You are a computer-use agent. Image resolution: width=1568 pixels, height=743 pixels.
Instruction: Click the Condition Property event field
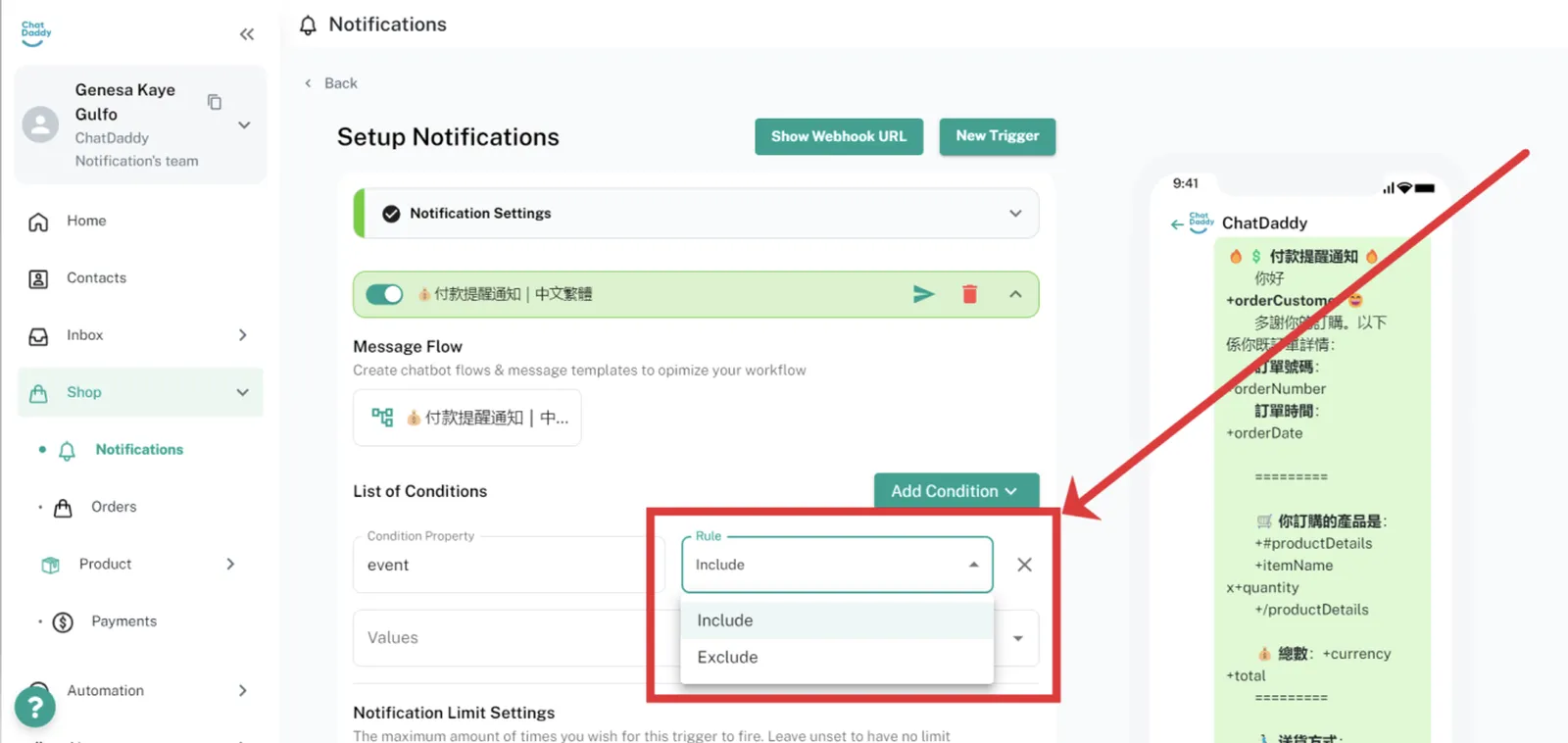pyautogui.click(x=500, y=565)
